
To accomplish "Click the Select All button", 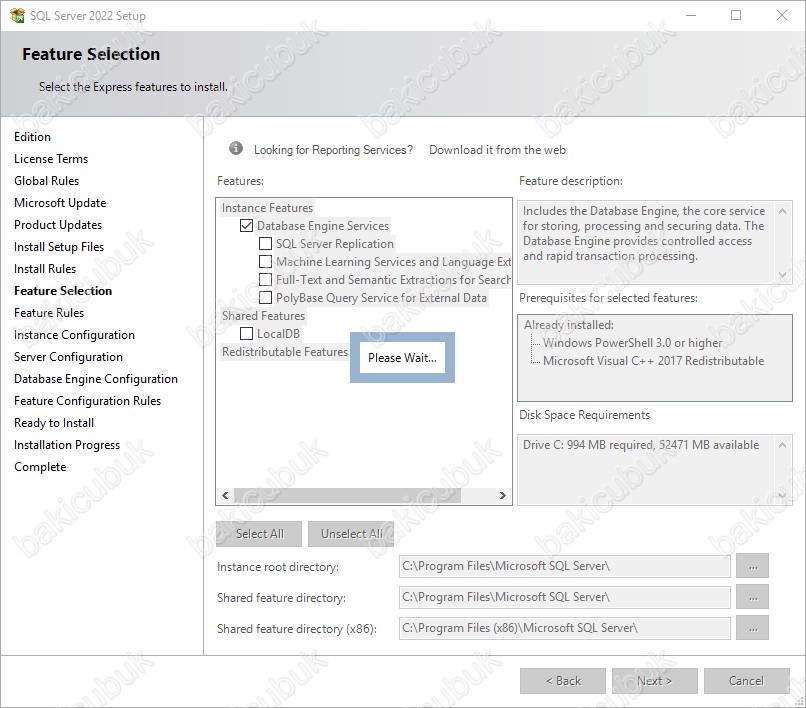I will [x=259, y=534].
